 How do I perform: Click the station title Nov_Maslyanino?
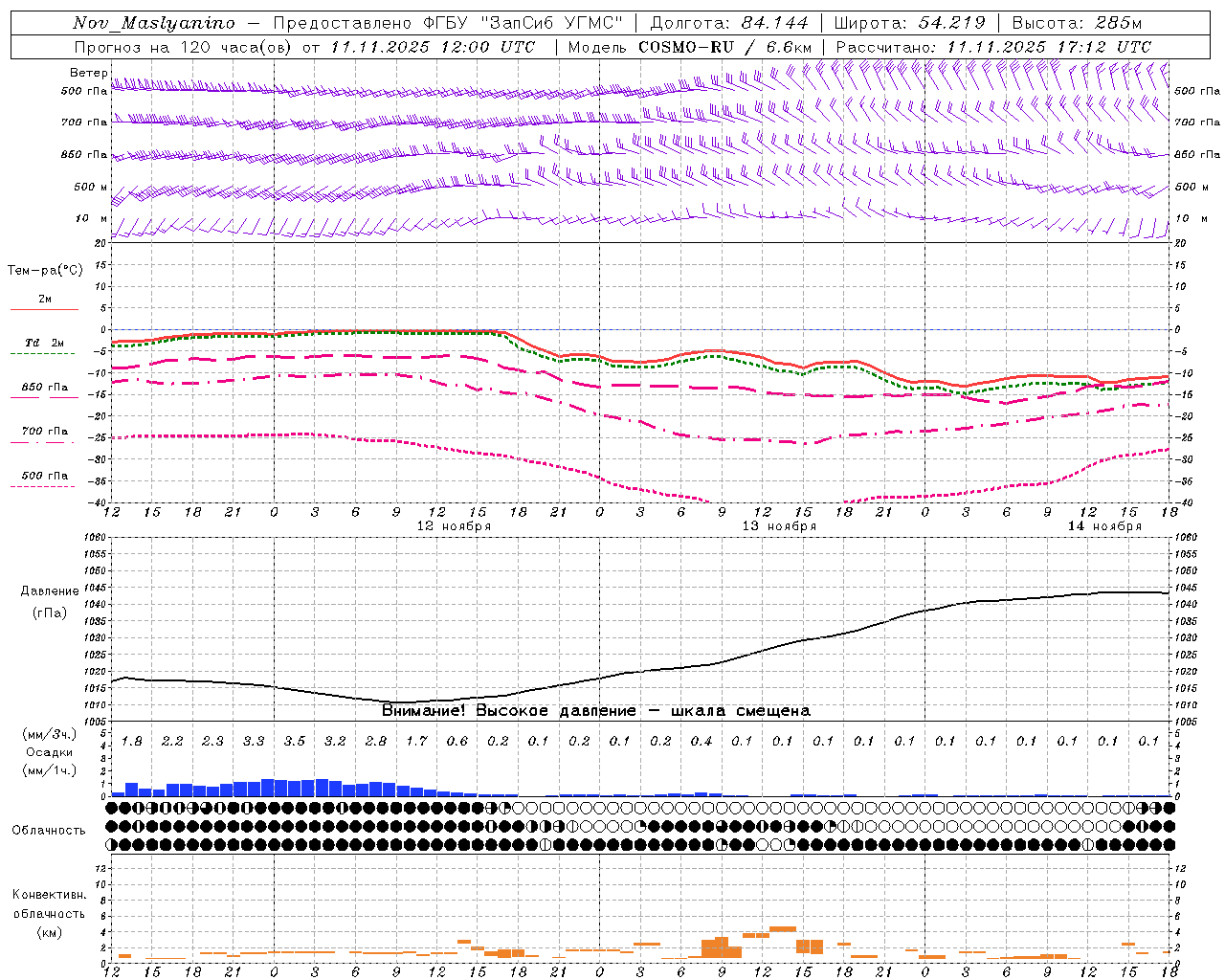click(153, 23)
